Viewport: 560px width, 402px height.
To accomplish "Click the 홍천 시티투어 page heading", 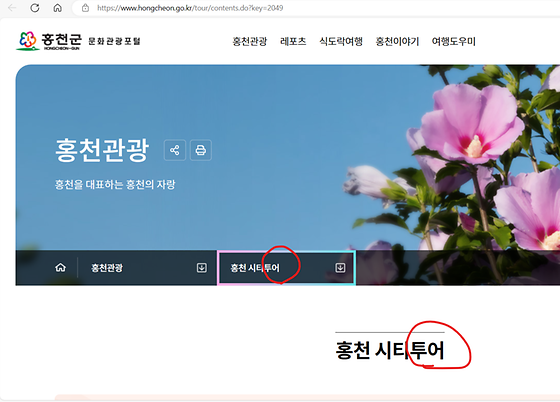I will (x=390, y=350).
